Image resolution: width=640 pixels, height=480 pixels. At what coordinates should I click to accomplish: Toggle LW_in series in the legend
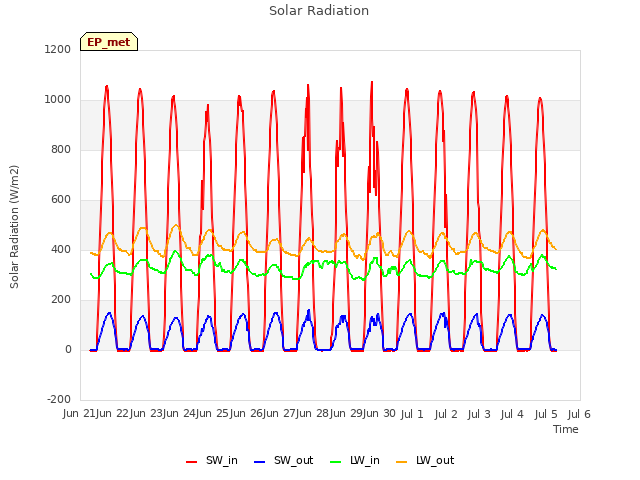tap(355, 461)
